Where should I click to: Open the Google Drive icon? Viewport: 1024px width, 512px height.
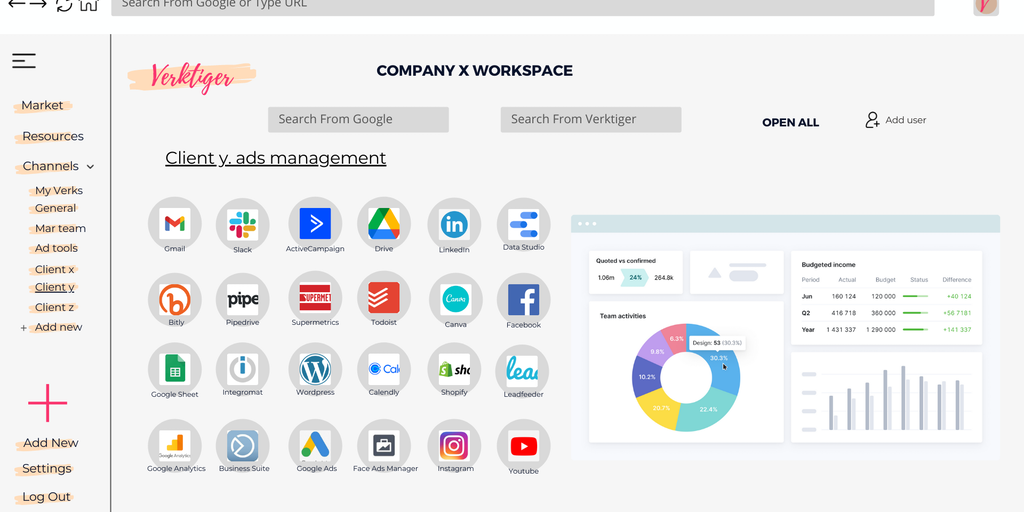384,224
